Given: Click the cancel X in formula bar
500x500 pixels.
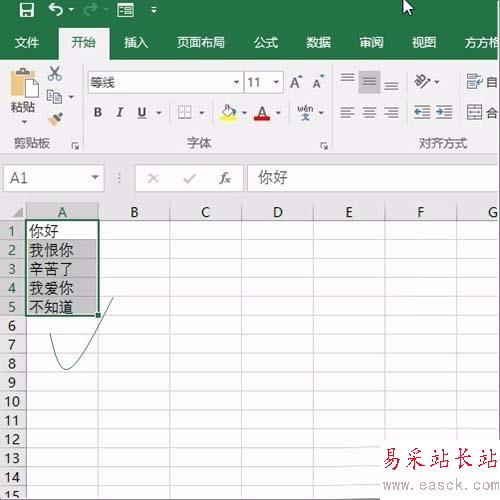Looking at the screenshot, I should [153, 178].
